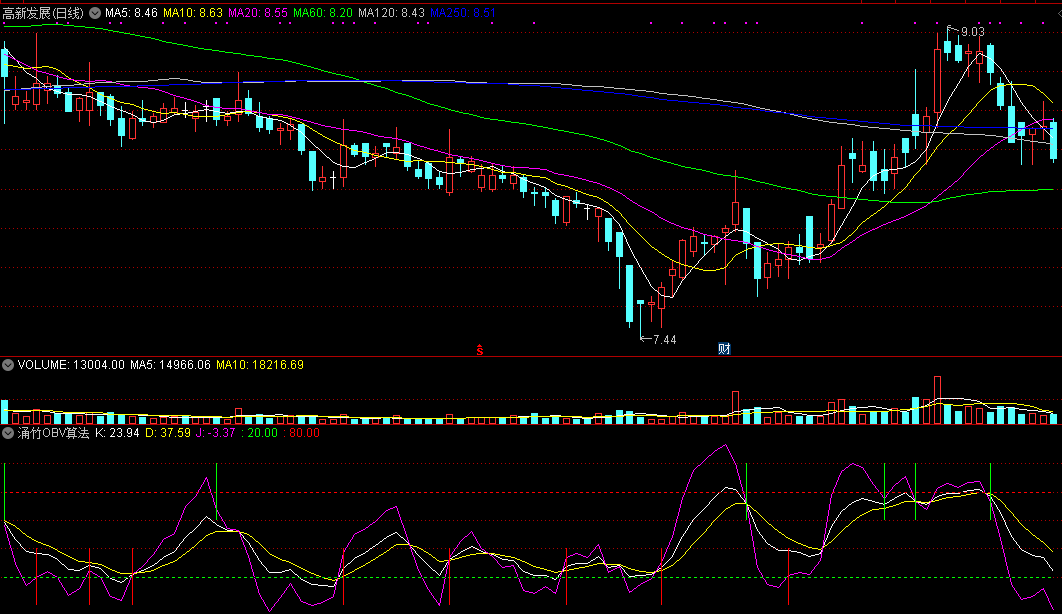Click the green 20.00 reference level label
The width and height of the screenshot is (1062, 614).
pos(262,433)
